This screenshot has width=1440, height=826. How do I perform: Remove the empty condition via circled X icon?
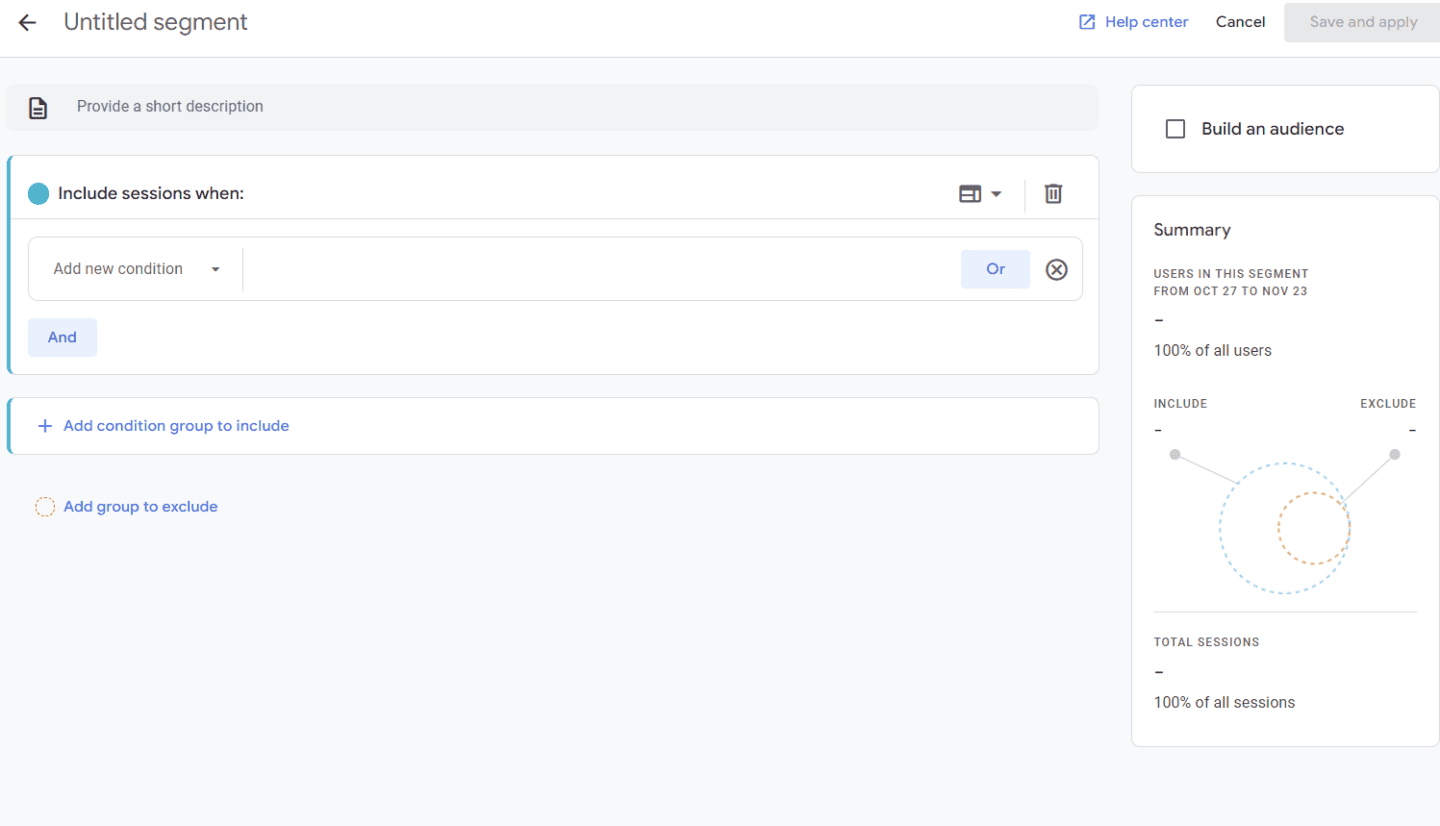[x=1056, y=269]
